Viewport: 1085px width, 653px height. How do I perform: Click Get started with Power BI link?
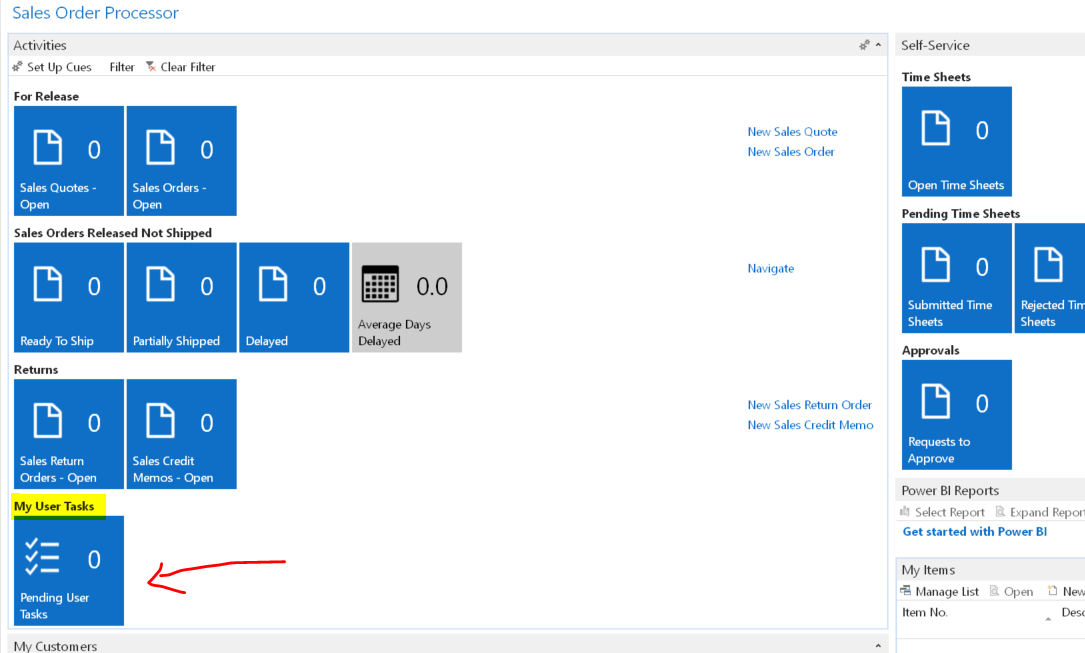974,531
